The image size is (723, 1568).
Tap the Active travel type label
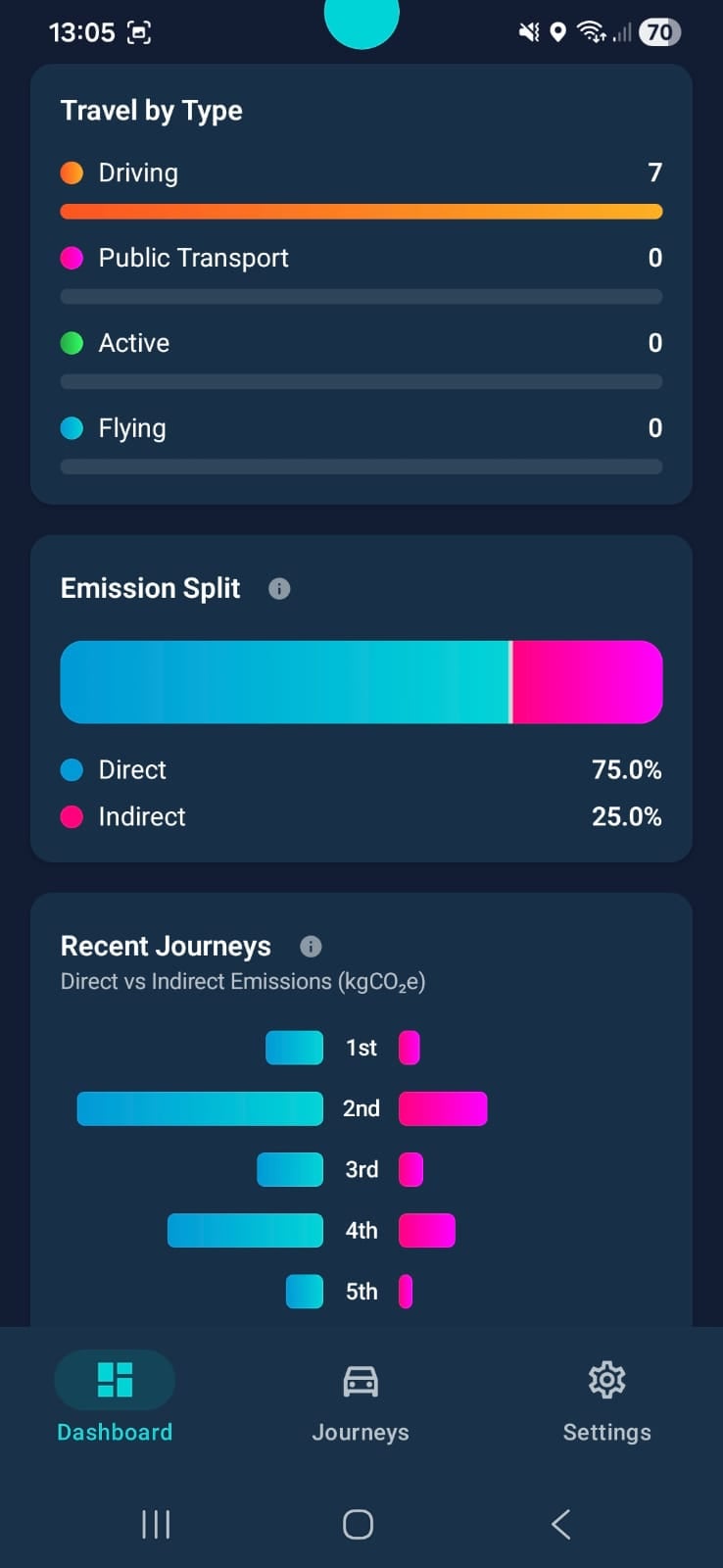[134, 343]
